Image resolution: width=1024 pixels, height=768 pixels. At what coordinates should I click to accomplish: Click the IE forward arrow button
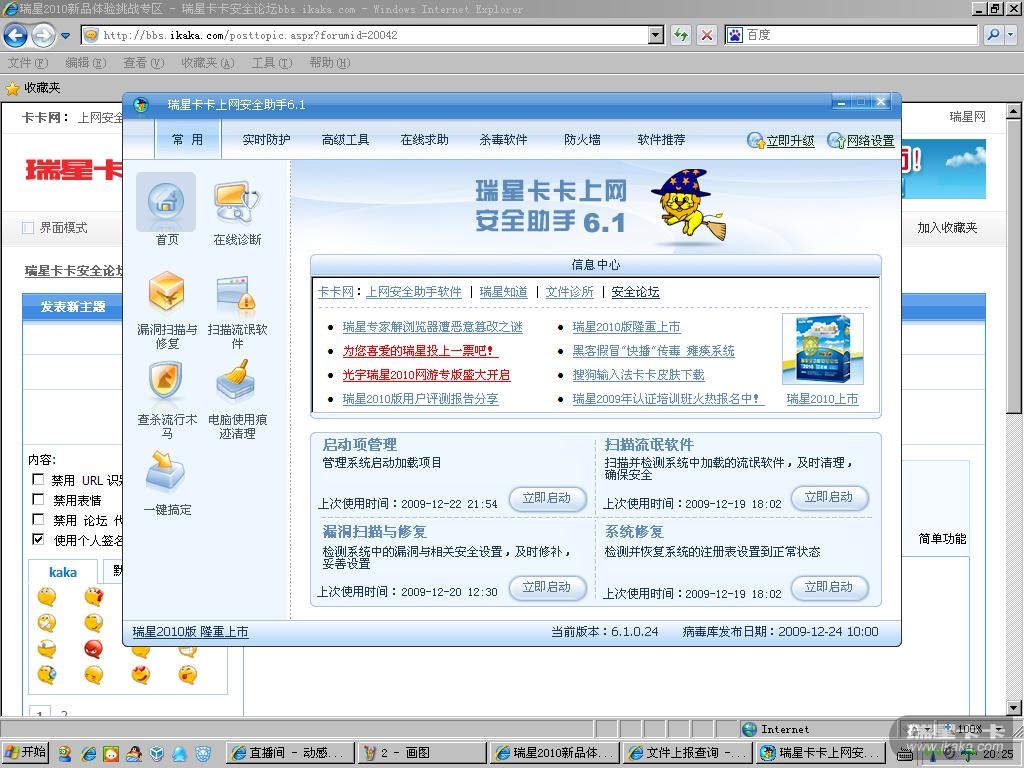[x=43, y=35]
